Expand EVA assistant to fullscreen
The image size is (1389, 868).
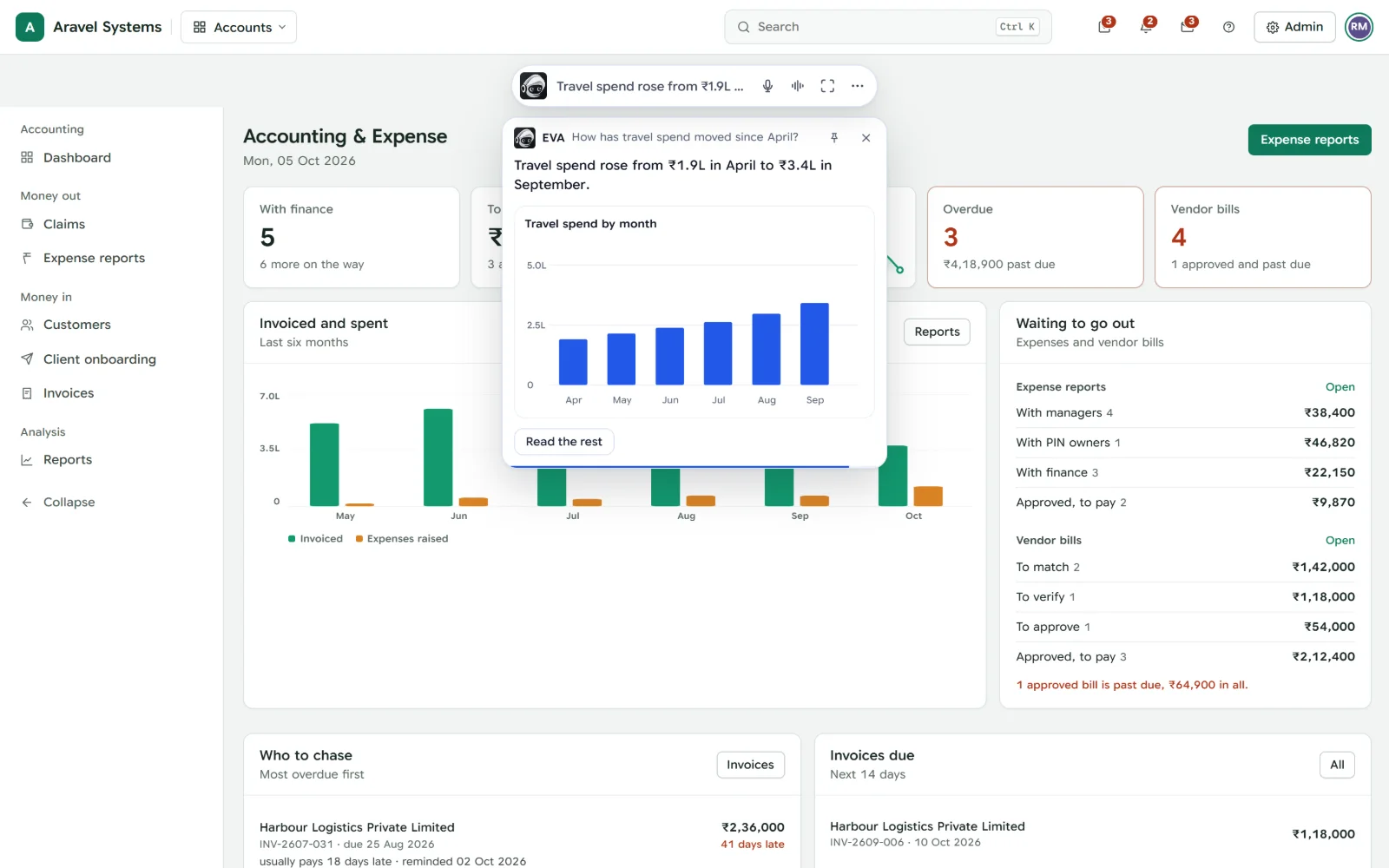[827, 86]
